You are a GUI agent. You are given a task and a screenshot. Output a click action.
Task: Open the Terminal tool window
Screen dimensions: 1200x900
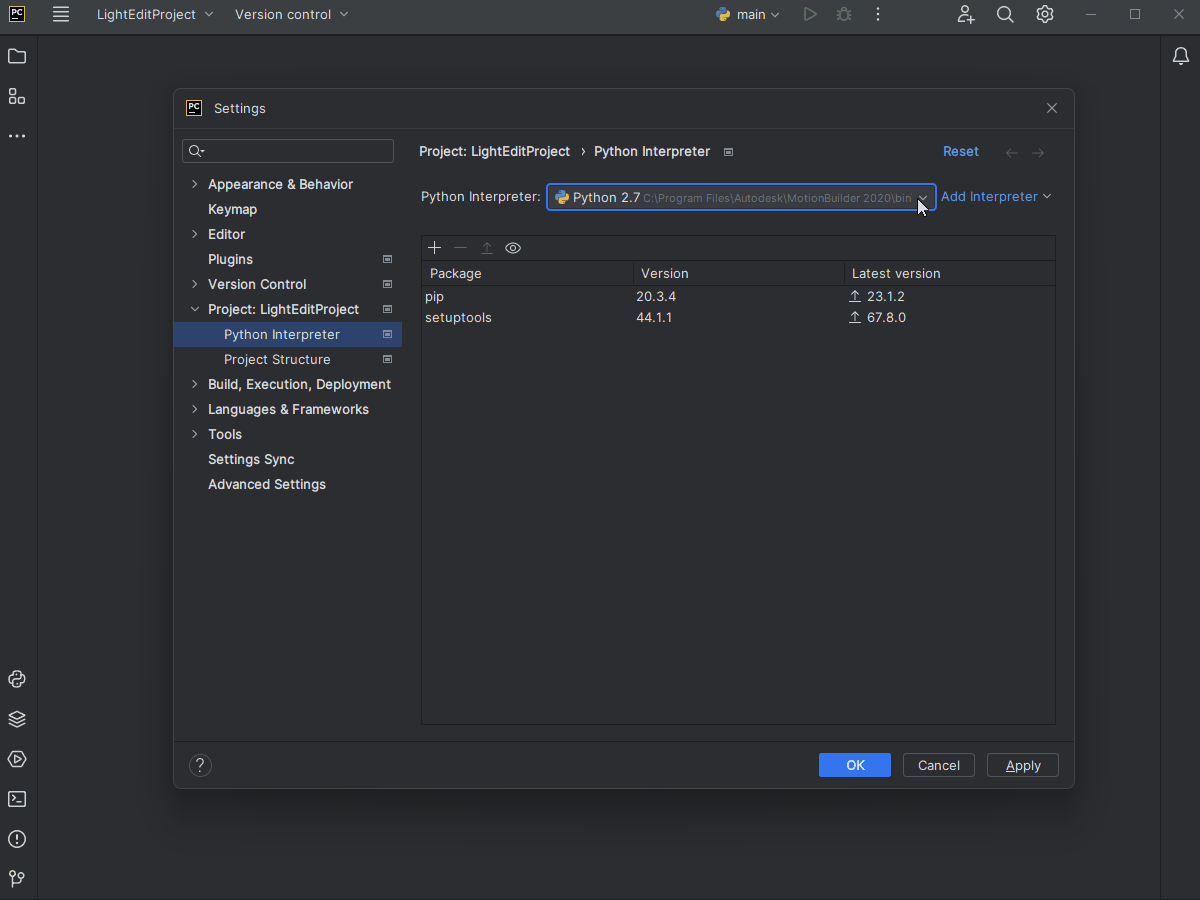pos(17,799)
